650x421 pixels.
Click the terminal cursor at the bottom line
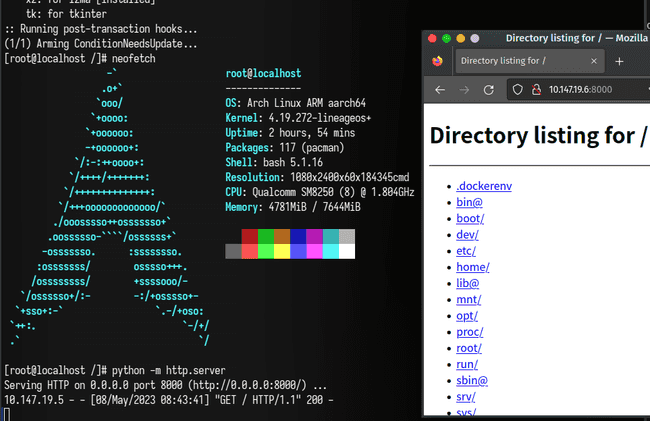[6, 414]
